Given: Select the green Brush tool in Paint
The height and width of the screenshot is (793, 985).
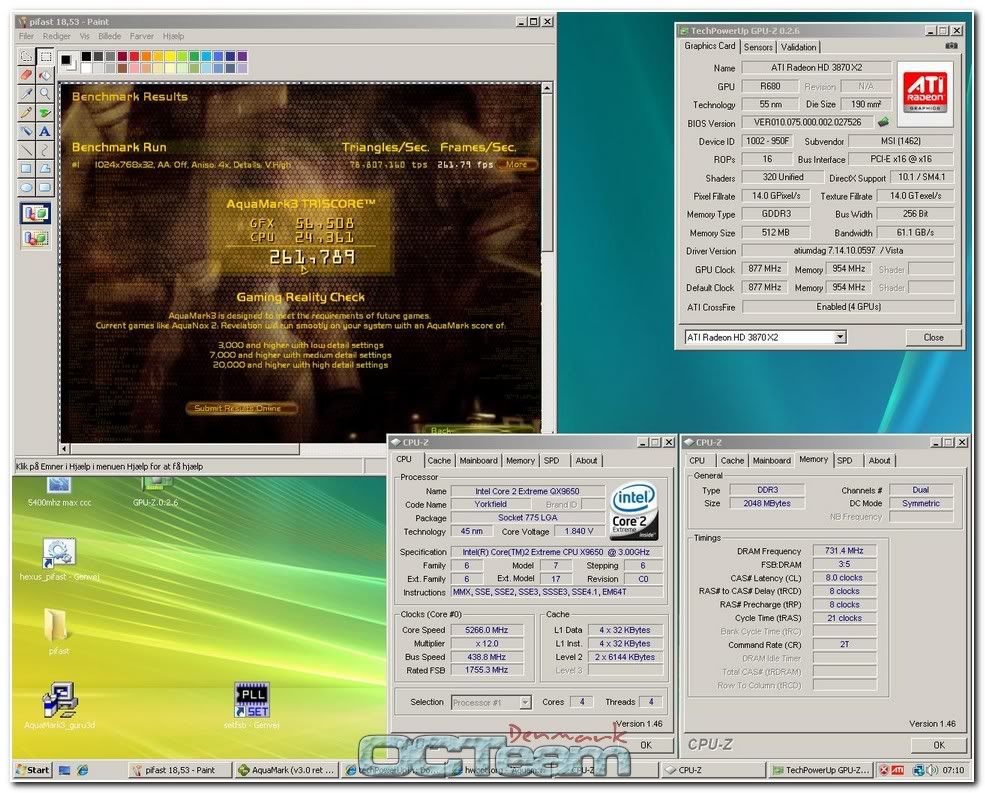Looking at the screenshot, I should coord(45,113).
